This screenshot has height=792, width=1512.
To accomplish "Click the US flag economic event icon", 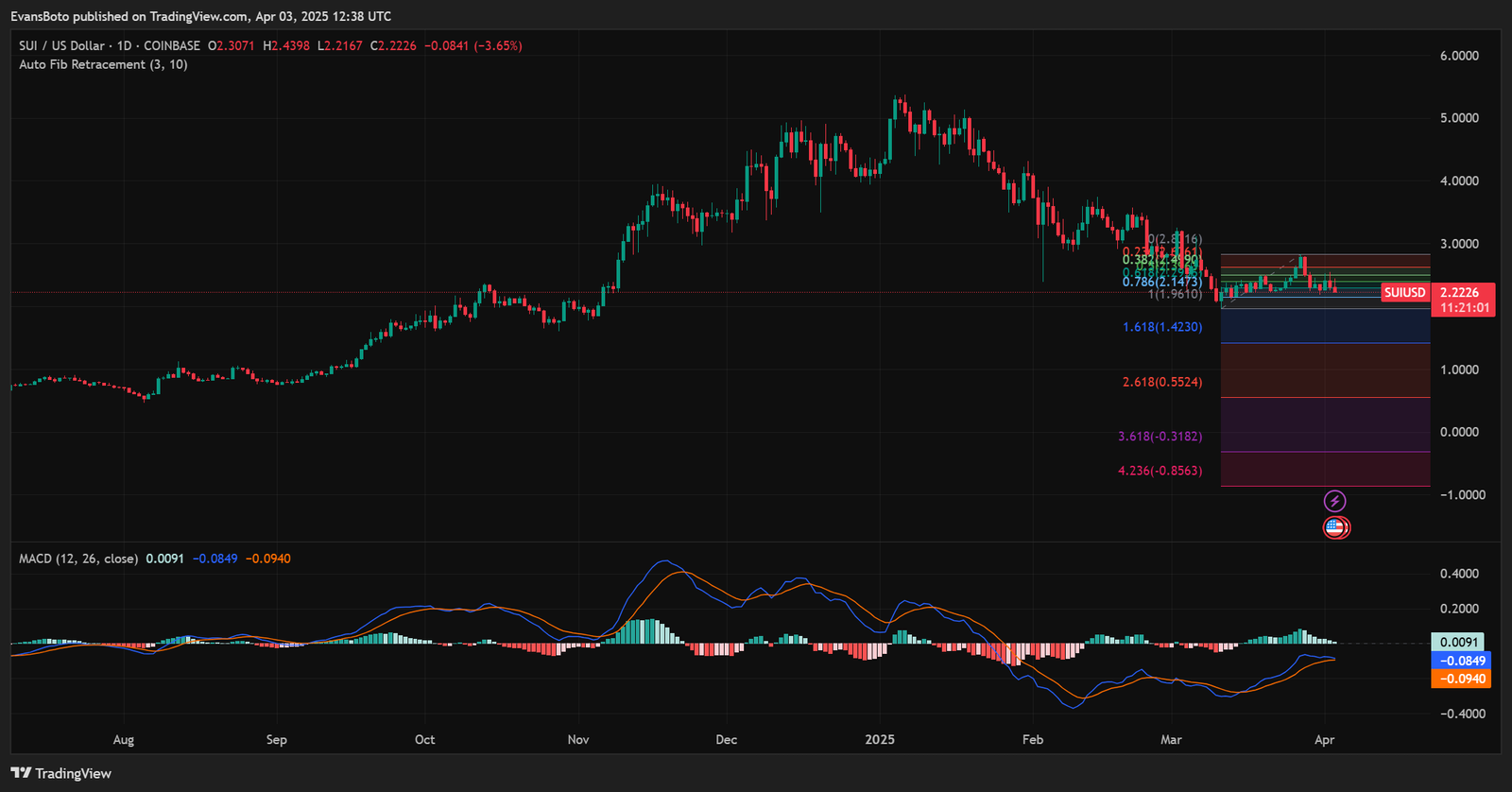I will 1335,527.
